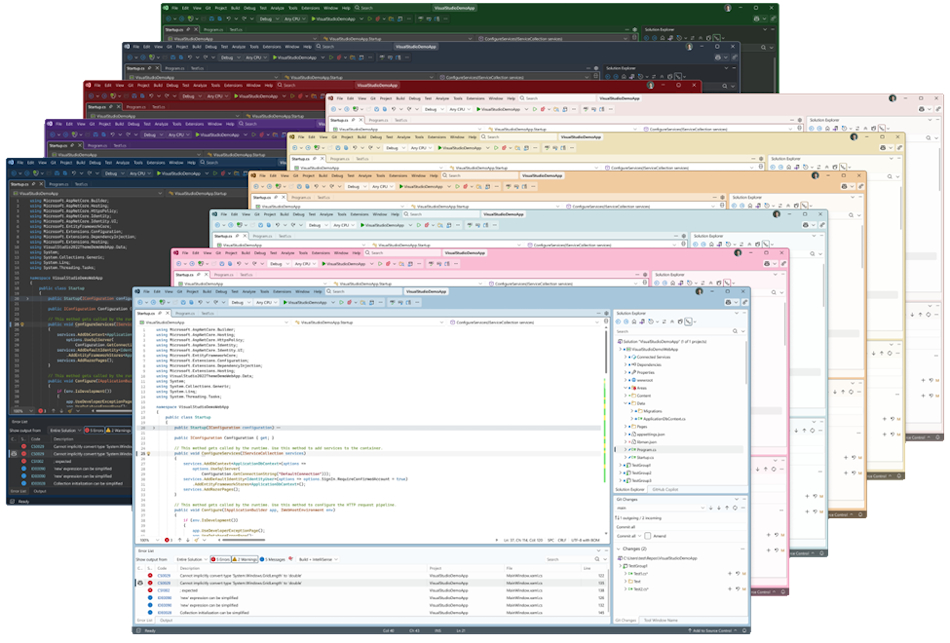Toggle the 5 Messages filter in the Error List
This screenshot has height=643, width=950.
coord(271,557)
